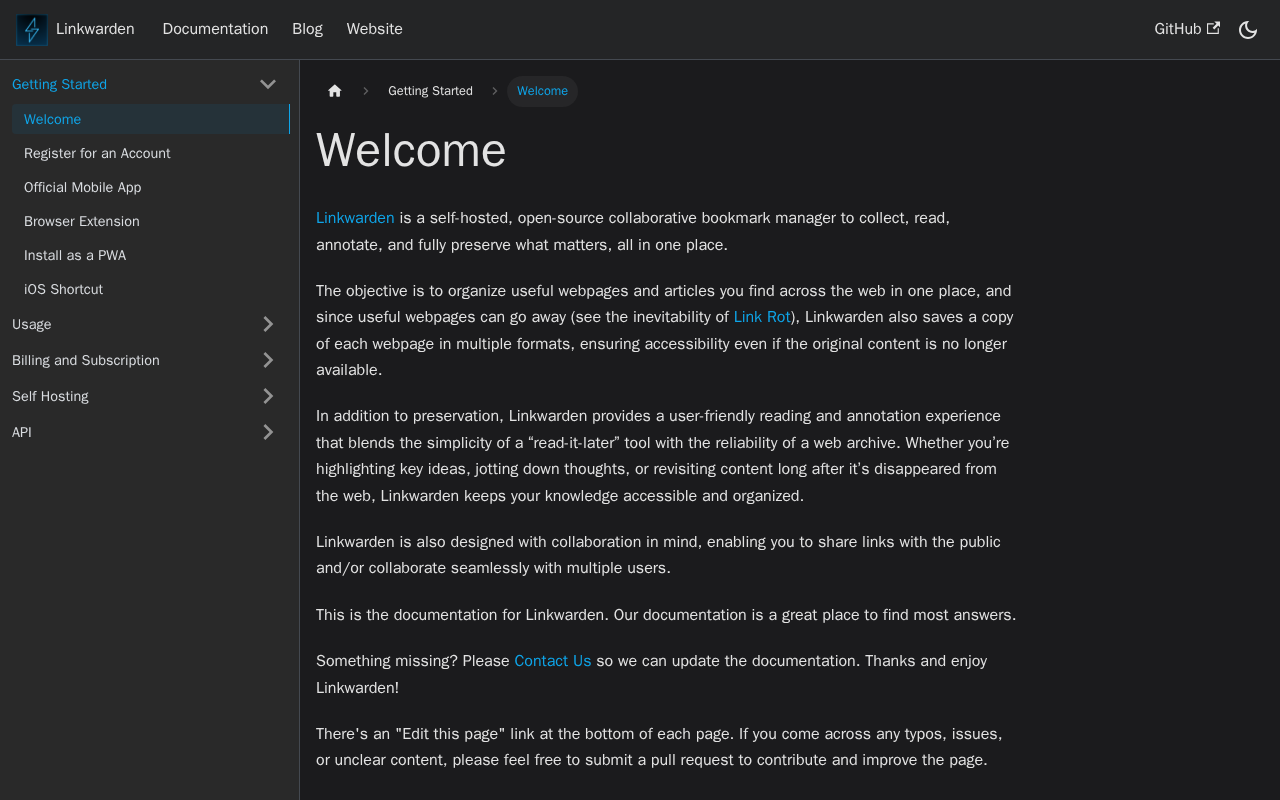Click Getting Started breadcrumb
This screenshot has width=1280, height=800.
(x=430, y=91)
